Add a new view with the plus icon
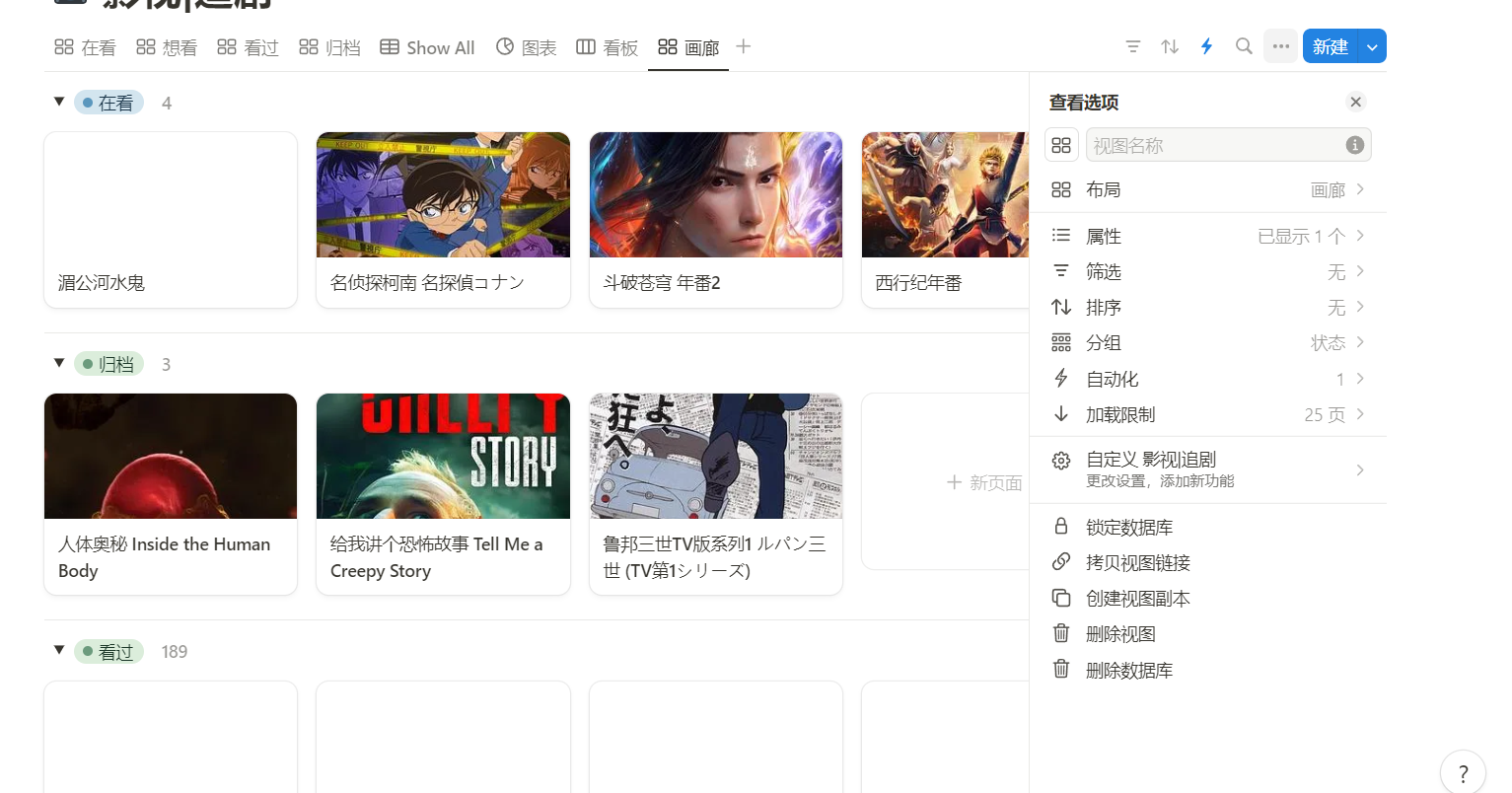The height and width of the screenshot is (793, 1512). 744,46
